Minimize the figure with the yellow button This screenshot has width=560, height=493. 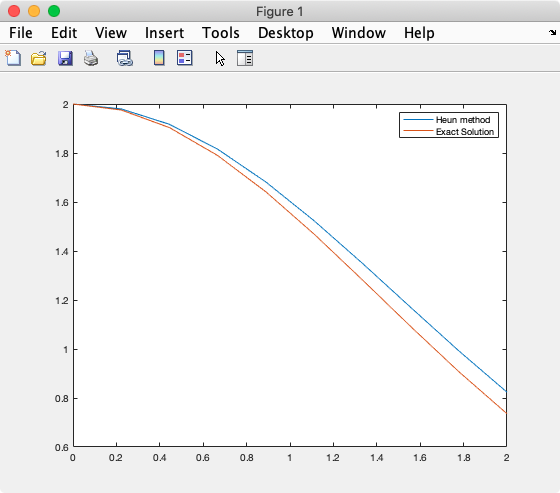click(34, 11)
